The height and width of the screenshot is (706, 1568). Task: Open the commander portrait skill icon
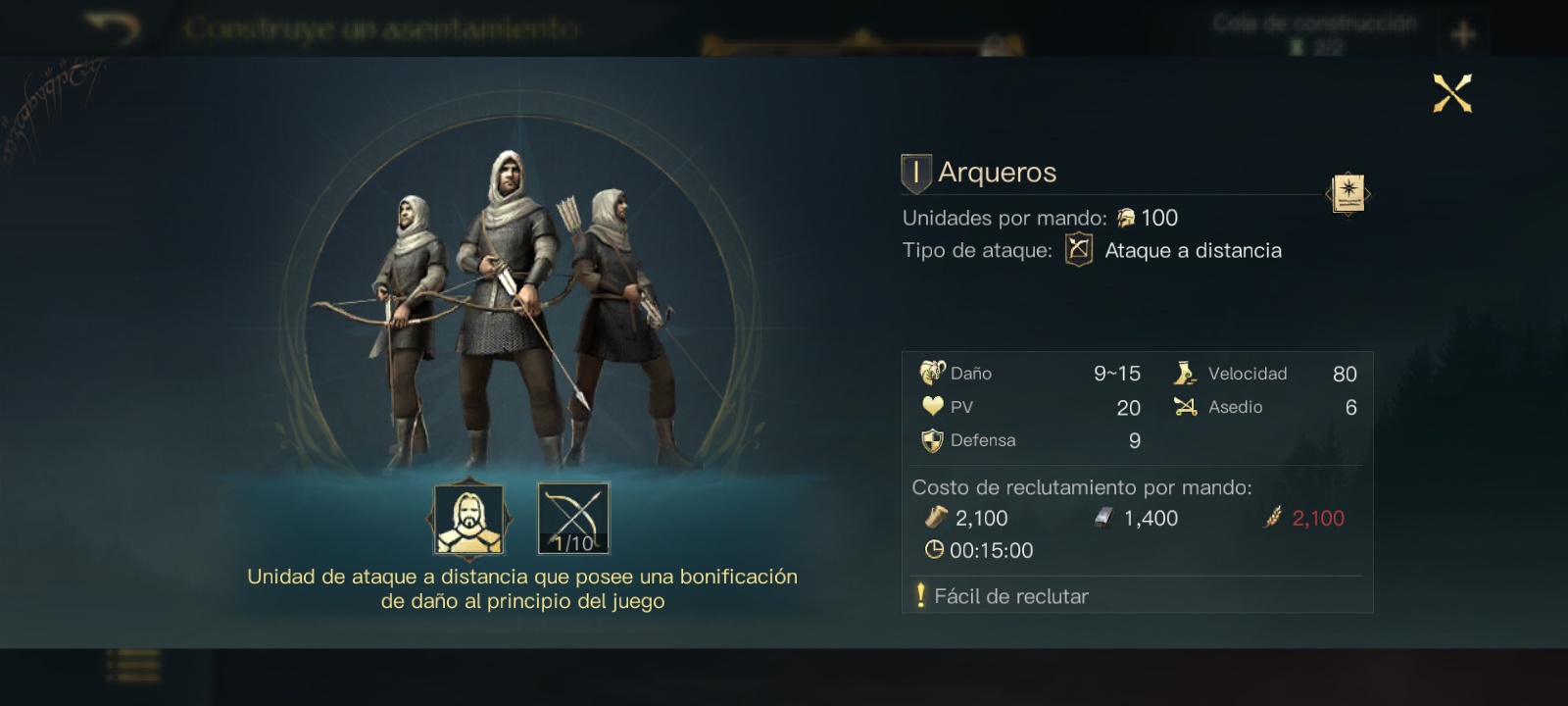coord(469,519)
